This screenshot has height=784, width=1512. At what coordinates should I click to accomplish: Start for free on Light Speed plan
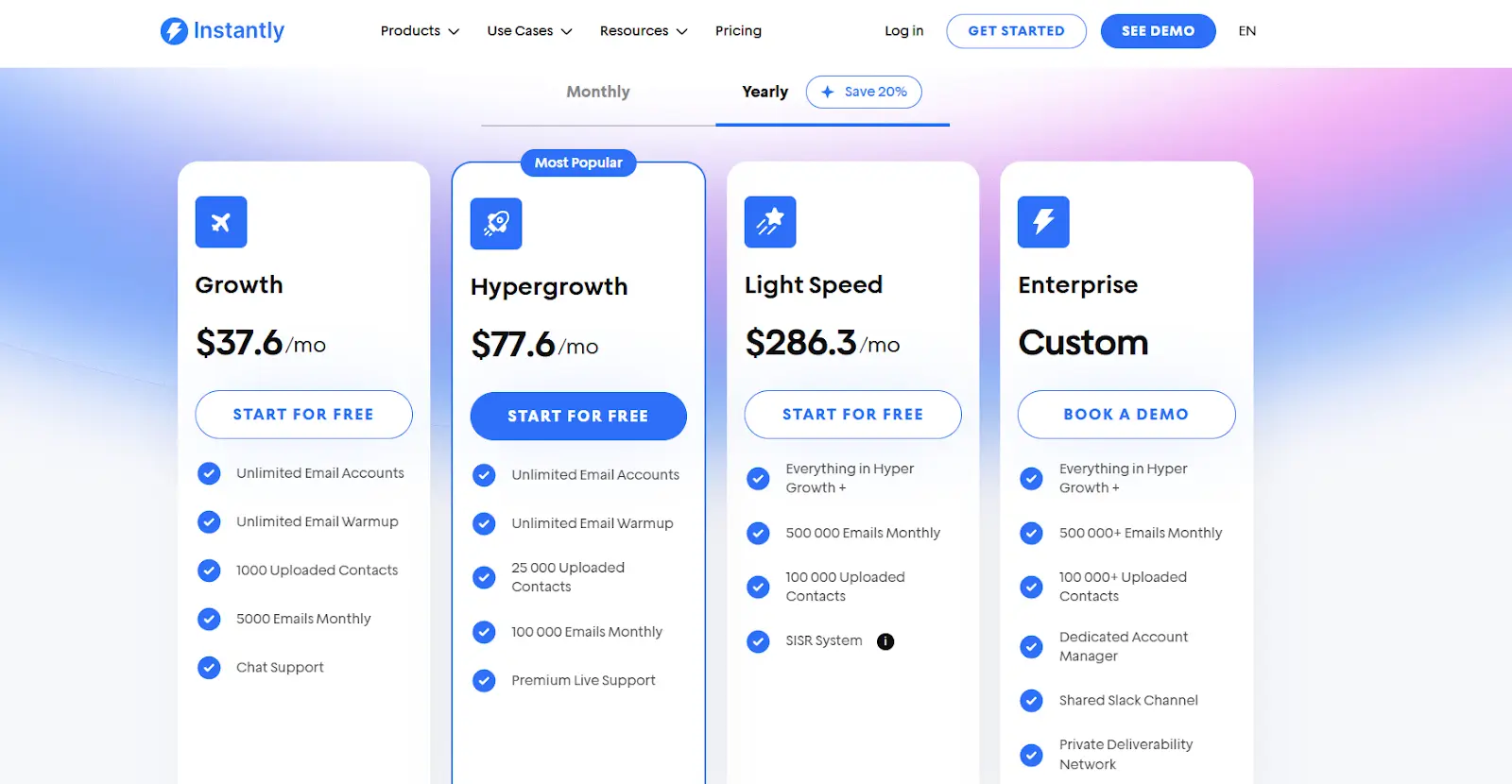click(x=852, y=415)
